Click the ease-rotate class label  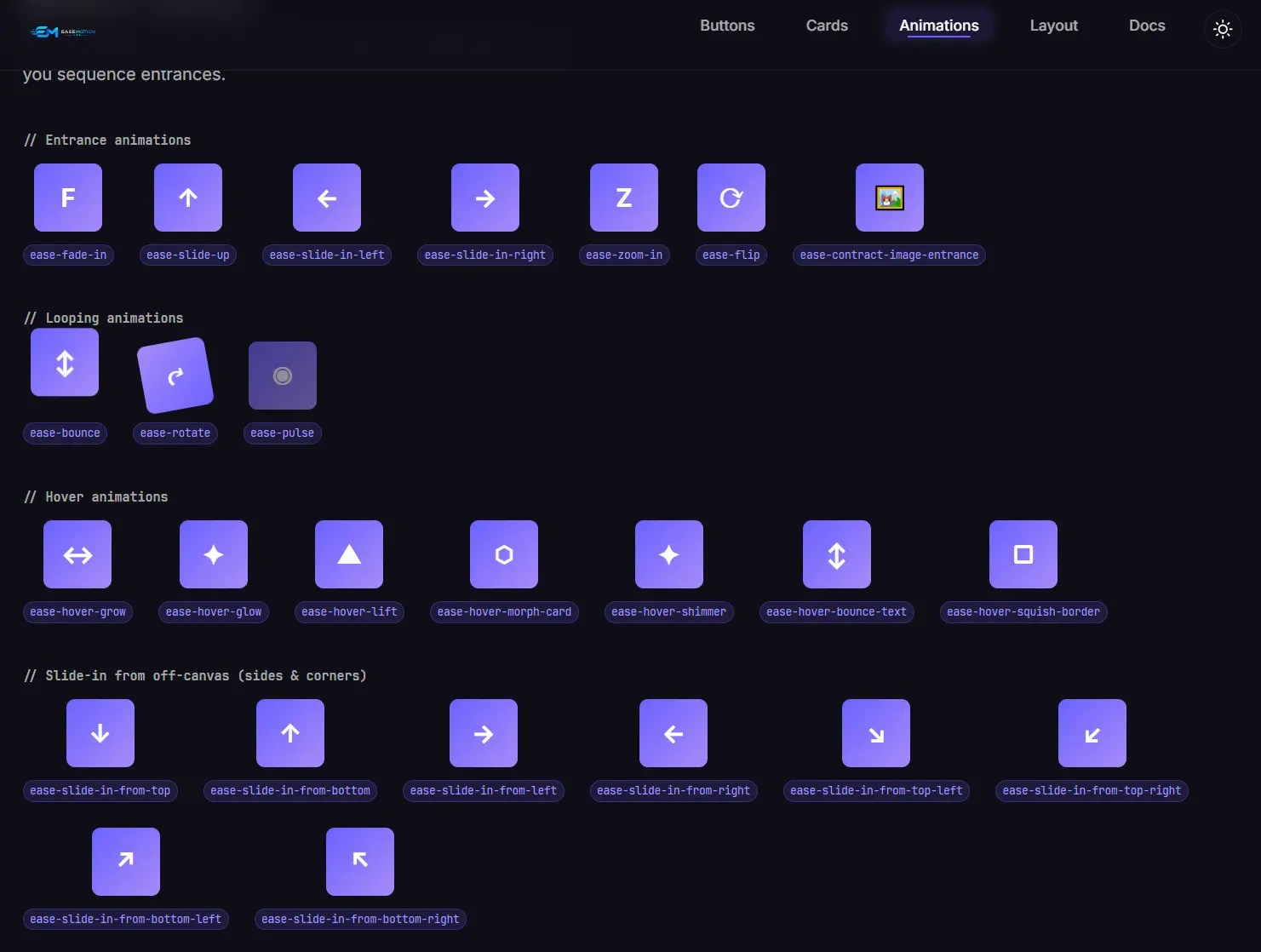click(x=175, y=433)
